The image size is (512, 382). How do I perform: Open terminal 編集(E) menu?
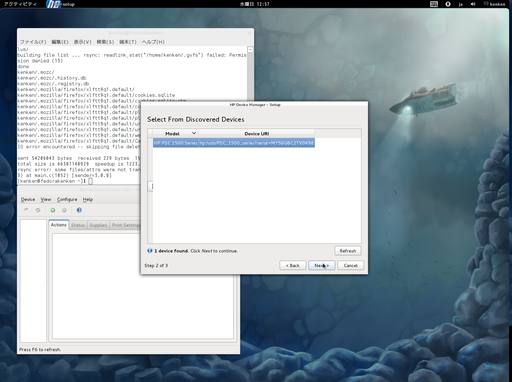click(x=60, y=42)
